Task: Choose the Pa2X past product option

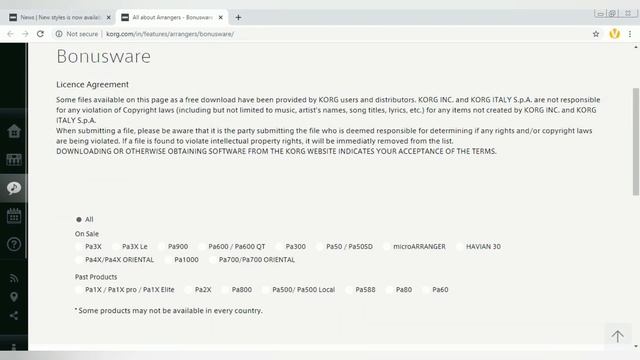Action: click(x=188, y=290)
